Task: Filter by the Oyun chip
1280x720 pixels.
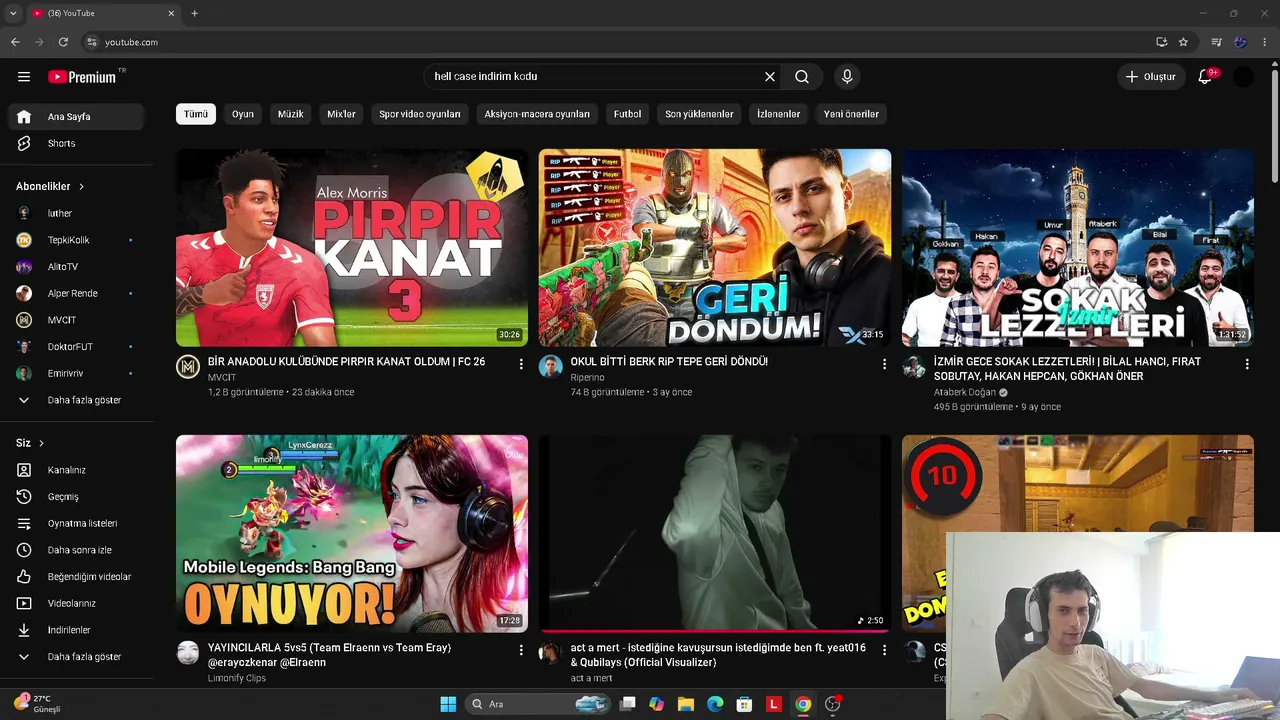Action: pyautogui.click(x=243, y=114)
